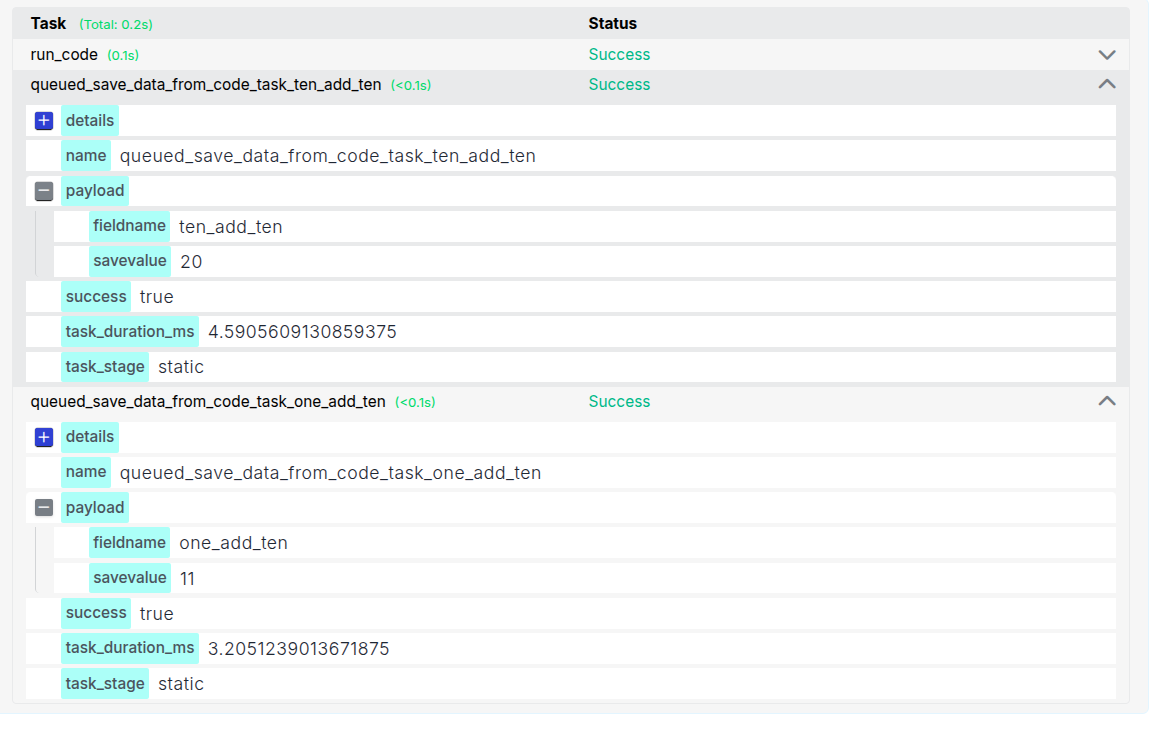Collapse the one_add_ten task row via chevron
Image resolution: width=1160 pixels, height=742 pixels.
coord(1106,401)
